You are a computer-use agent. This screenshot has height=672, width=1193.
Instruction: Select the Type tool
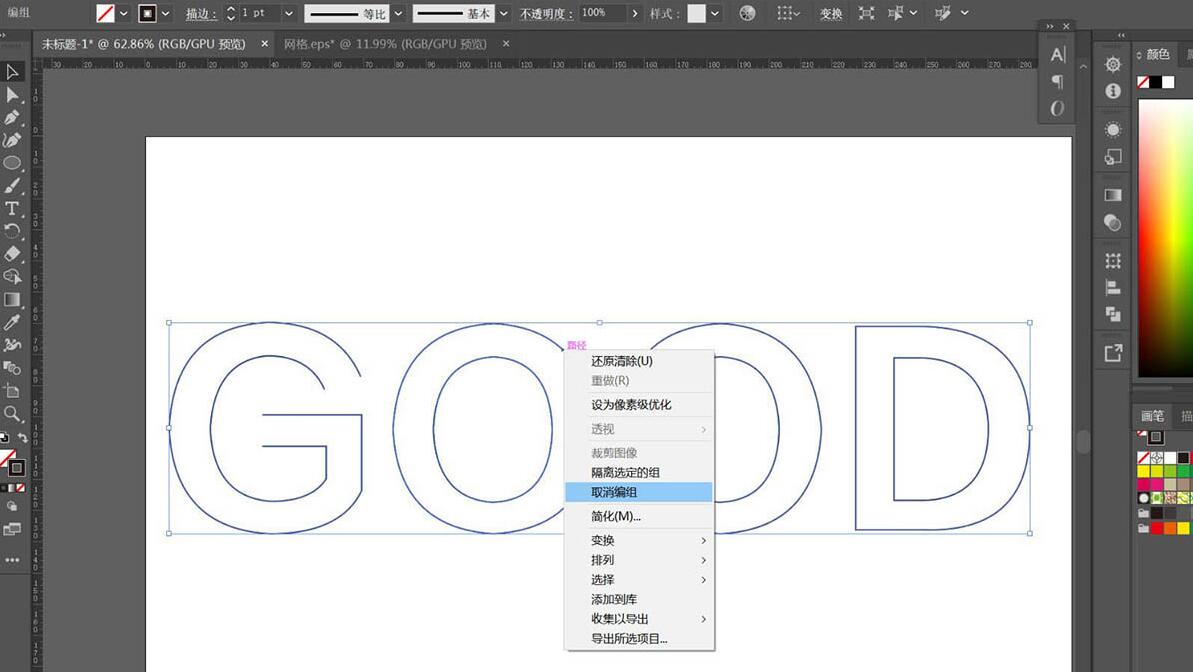[13, 207]
